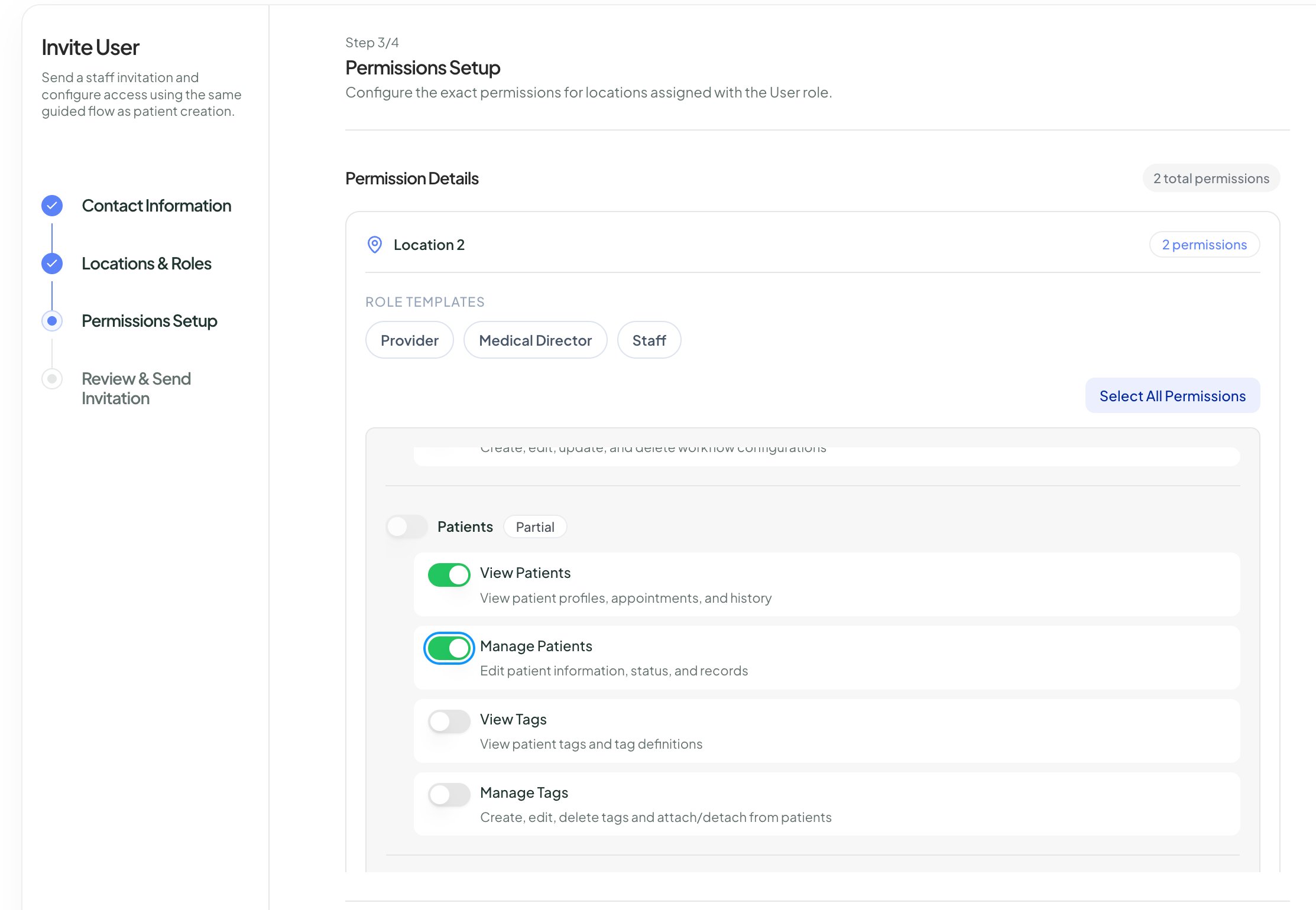Click the 'Create, edit, delete tags' description text
This screenshot has height=910, width=1316.
click(x=656, y=817)
